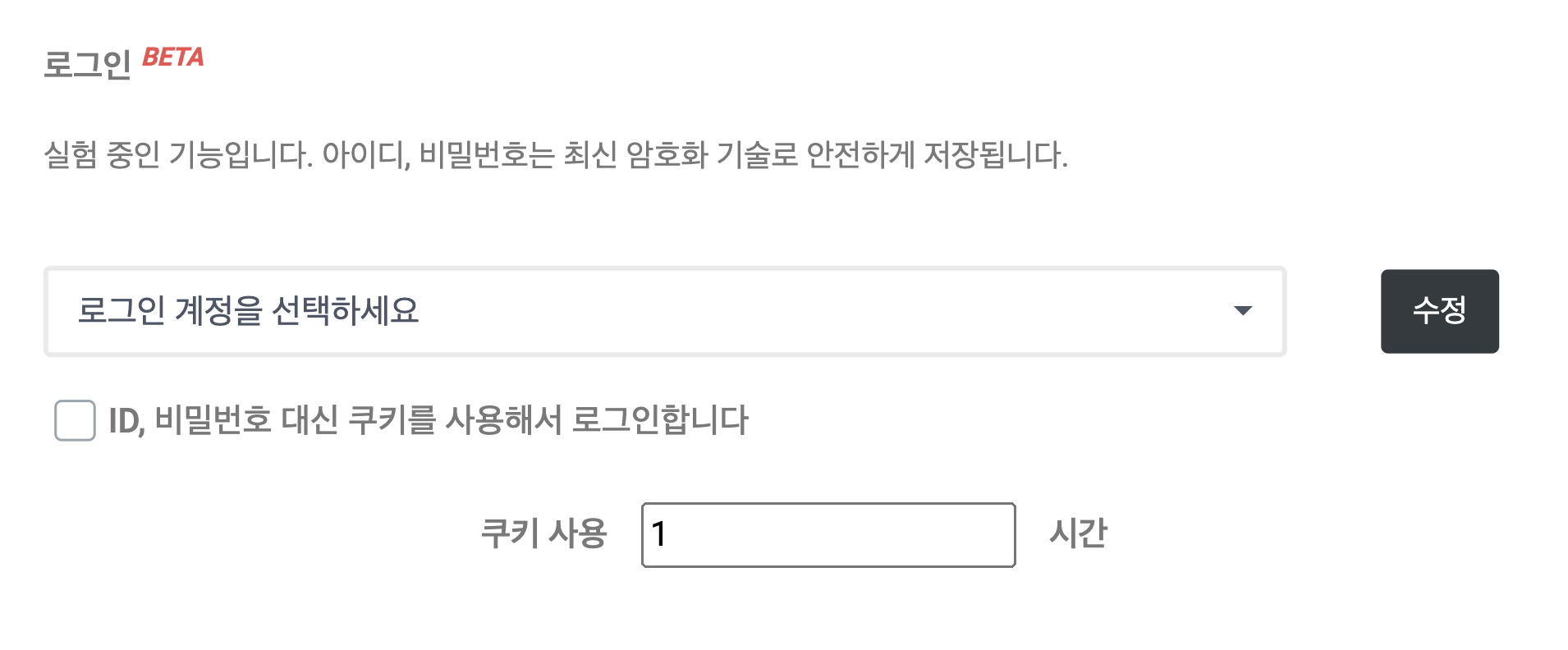Focus the 쿠키 사용 hours input field

click(828, 534)
